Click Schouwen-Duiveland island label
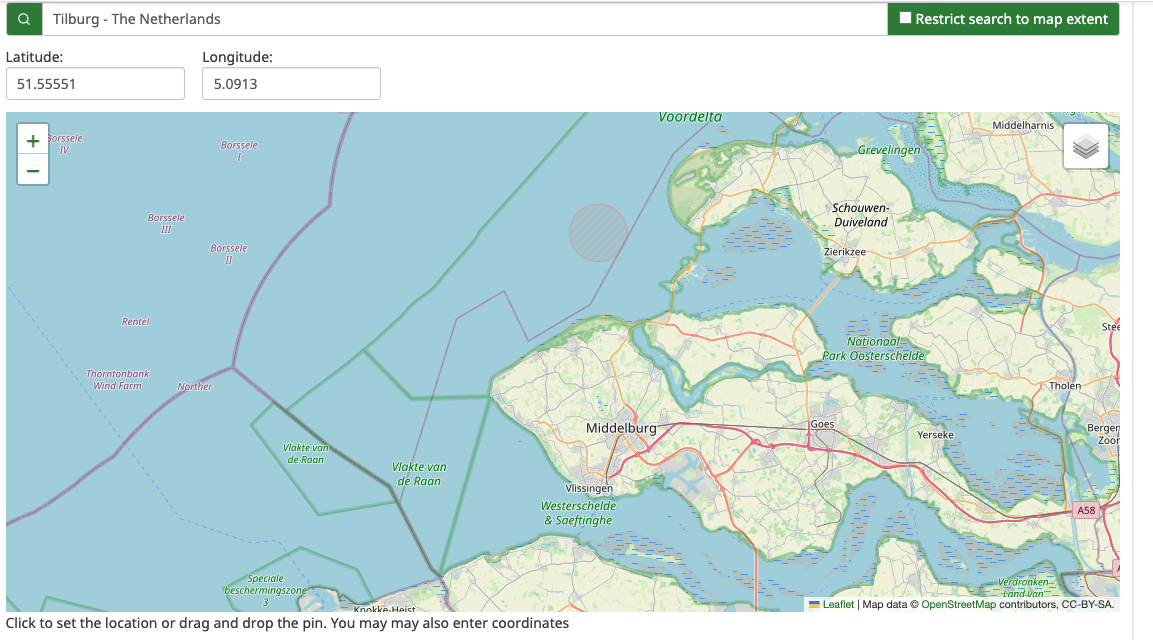The height and width of the screenshot is (640, 1153). (860, 215)
